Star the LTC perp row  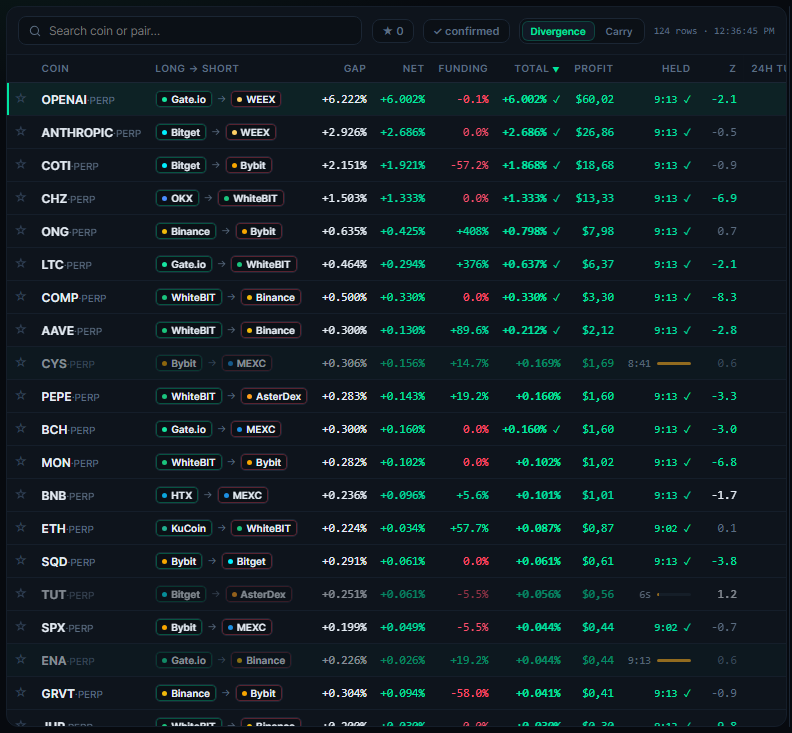21,263
